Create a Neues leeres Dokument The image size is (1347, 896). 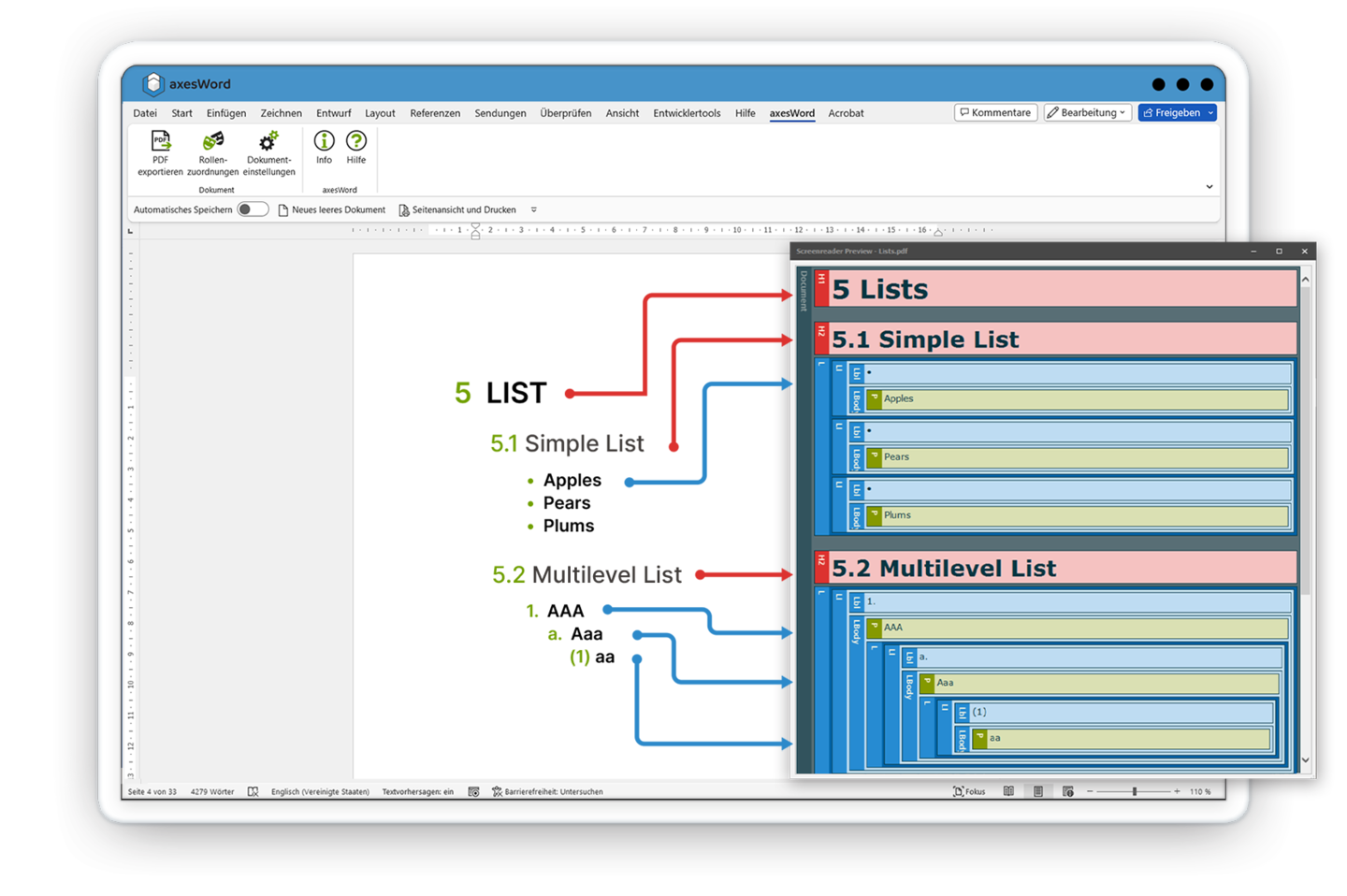(332, 210)
